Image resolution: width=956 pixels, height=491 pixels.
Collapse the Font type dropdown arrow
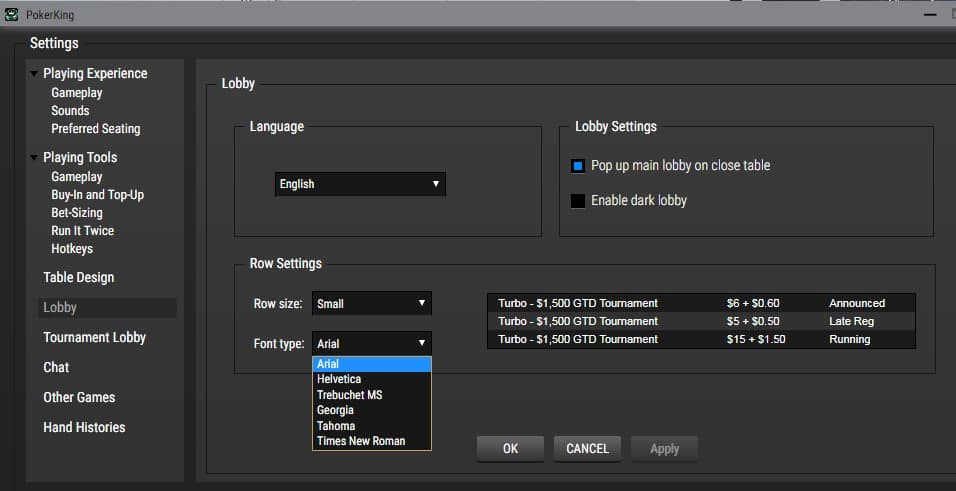[422, 343]
